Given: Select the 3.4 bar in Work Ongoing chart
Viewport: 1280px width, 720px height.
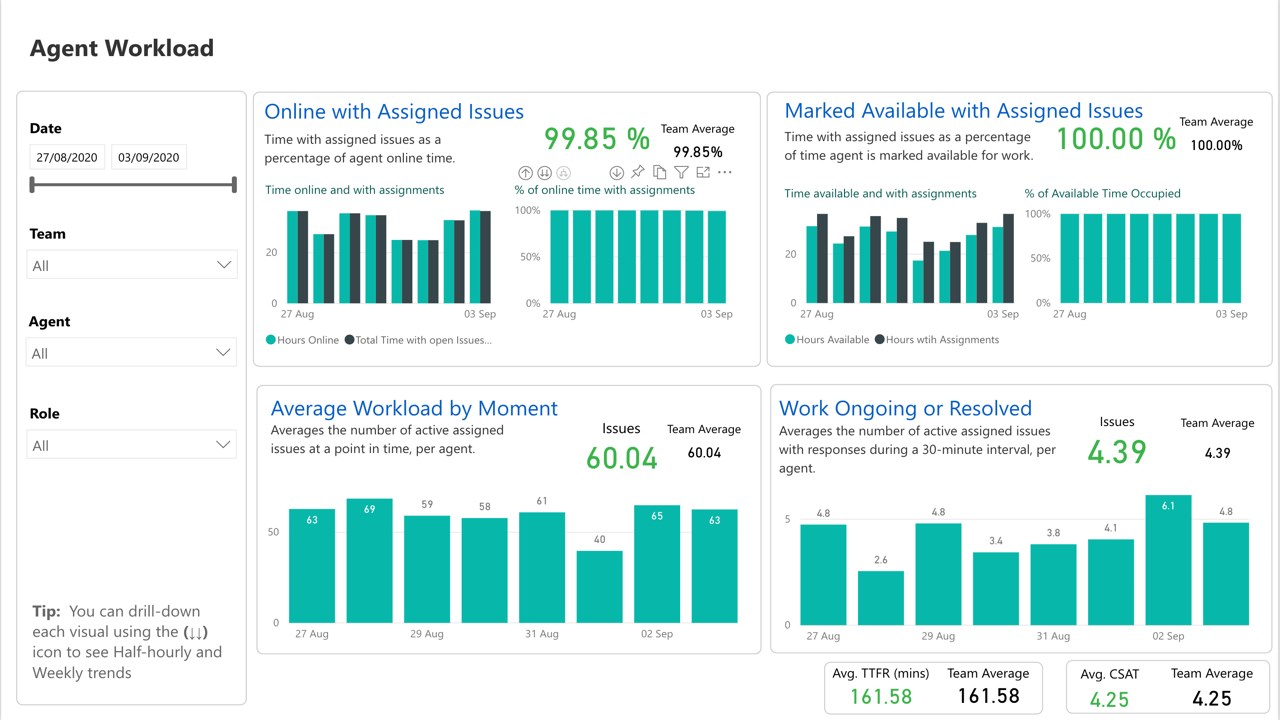Looking at the screenshot, I should [996, 589].
